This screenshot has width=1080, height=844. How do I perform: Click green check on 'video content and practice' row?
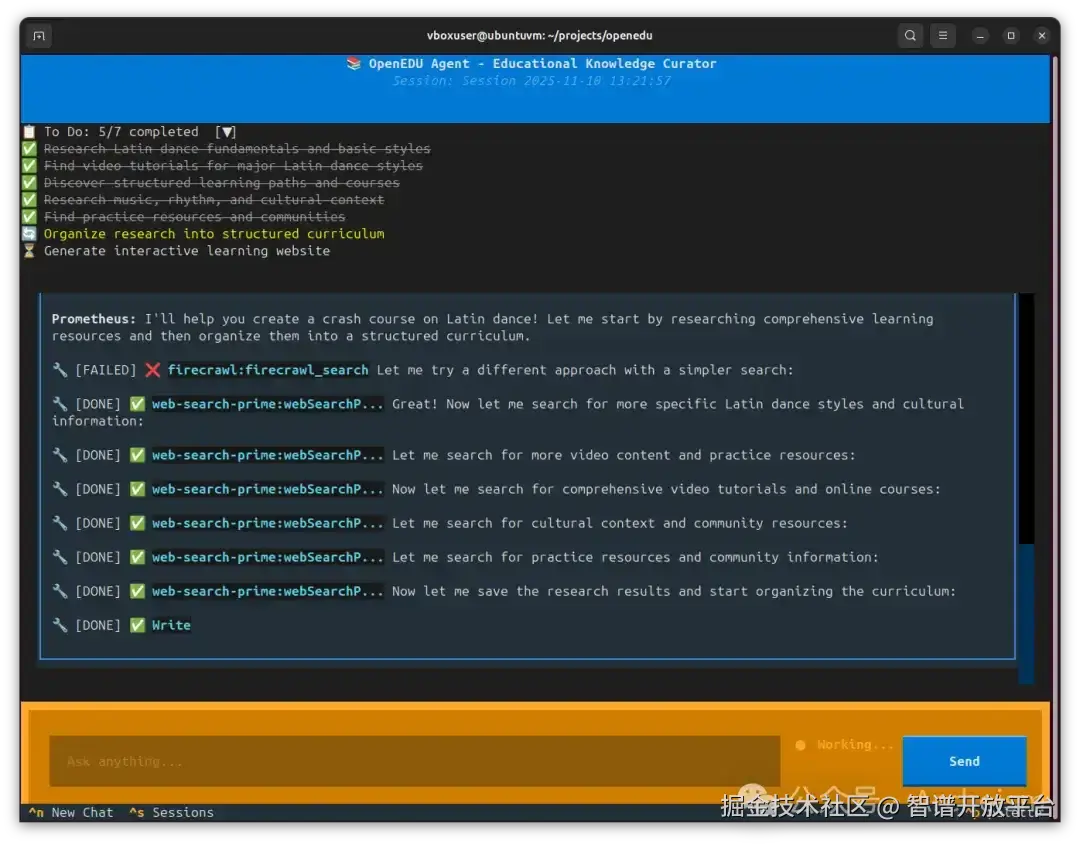click(138, 455)
